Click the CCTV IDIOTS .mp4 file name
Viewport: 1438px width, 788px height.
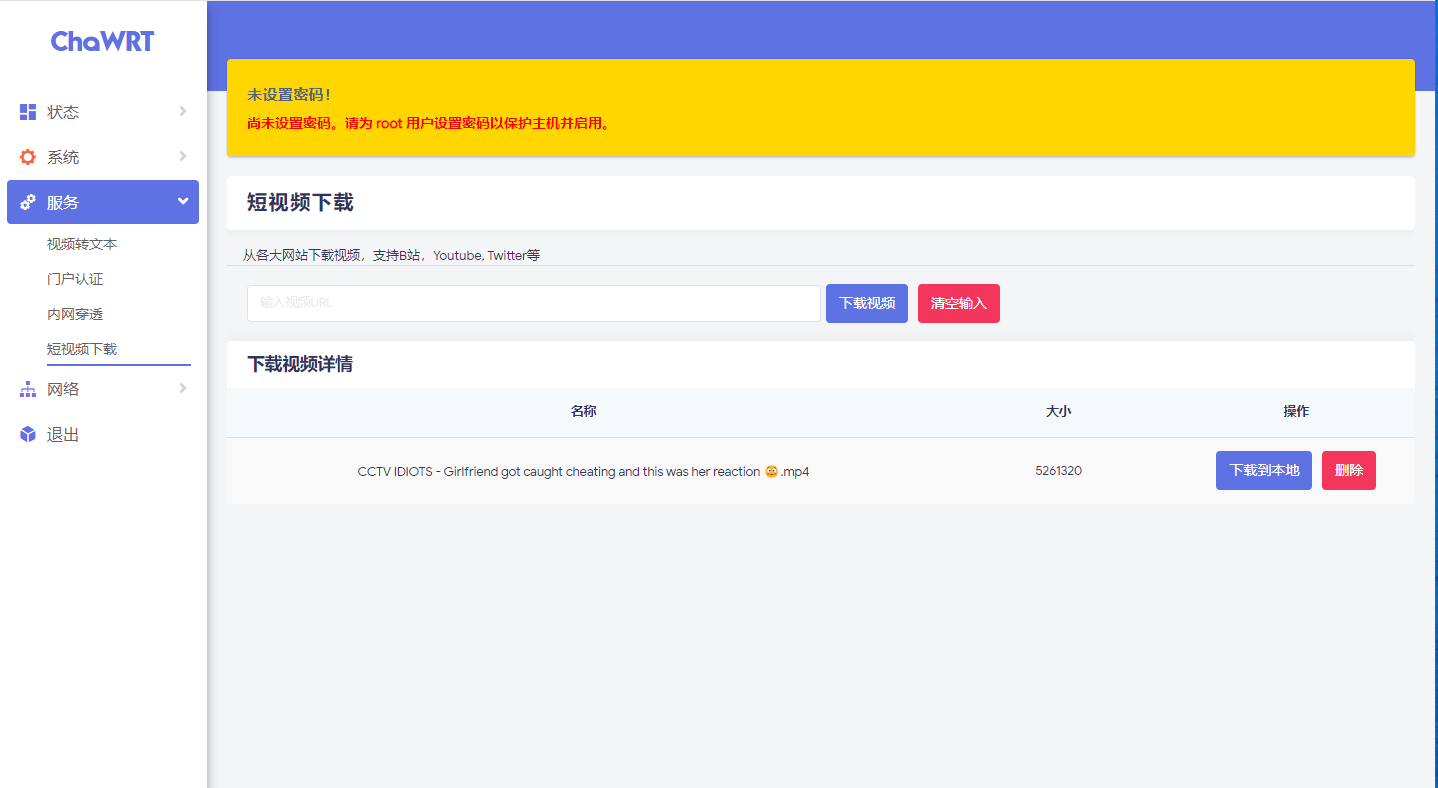coord(583,471)
